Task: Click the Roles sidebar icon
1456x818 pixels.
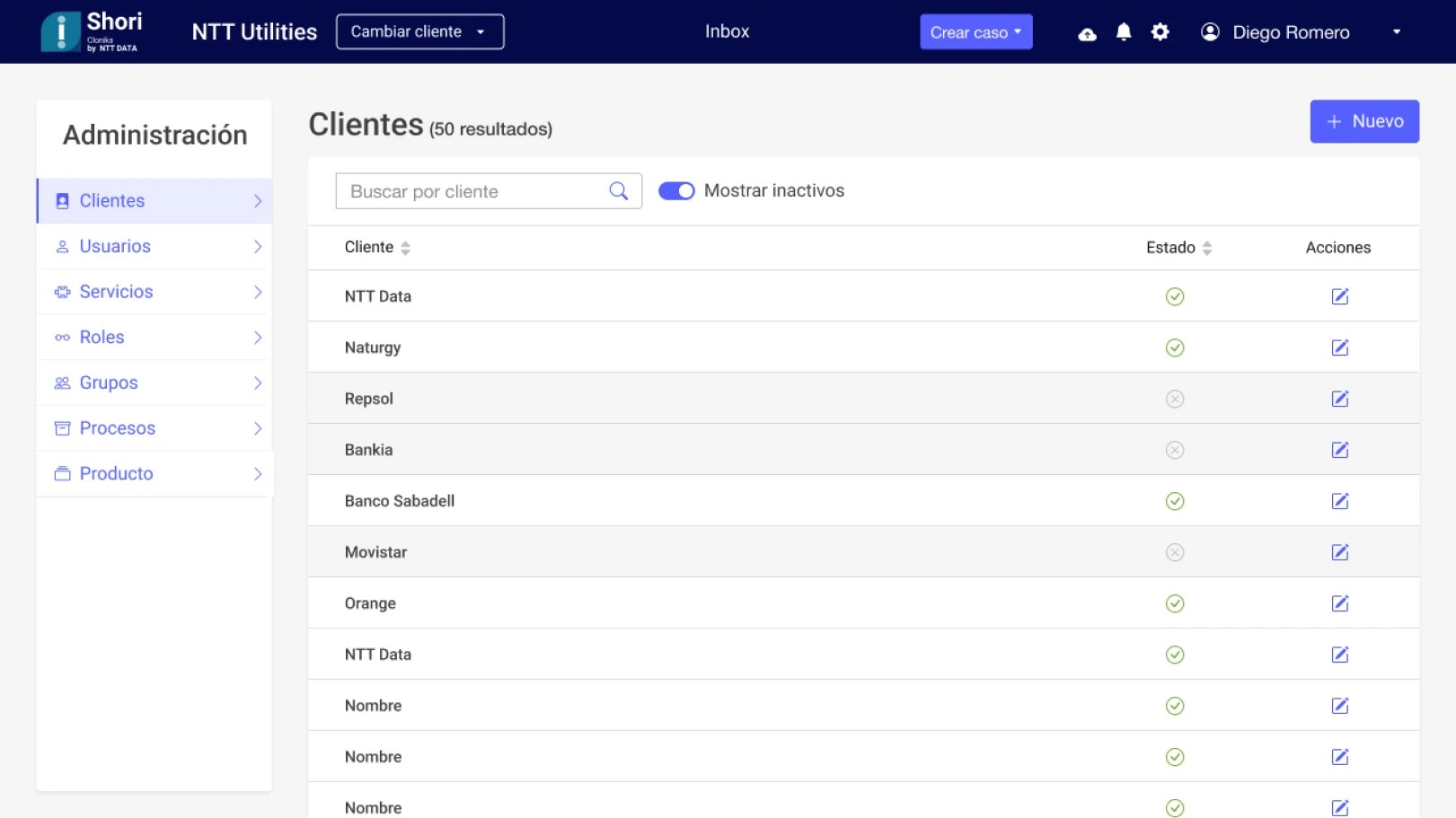Action: coord(62,338)
